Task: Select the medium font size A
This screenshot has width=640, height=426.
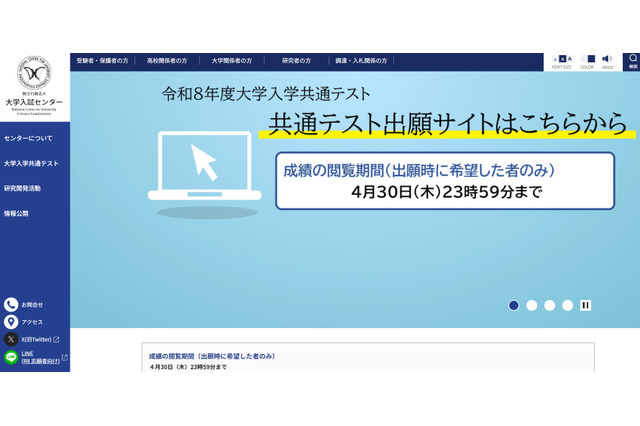Action: 562,59
